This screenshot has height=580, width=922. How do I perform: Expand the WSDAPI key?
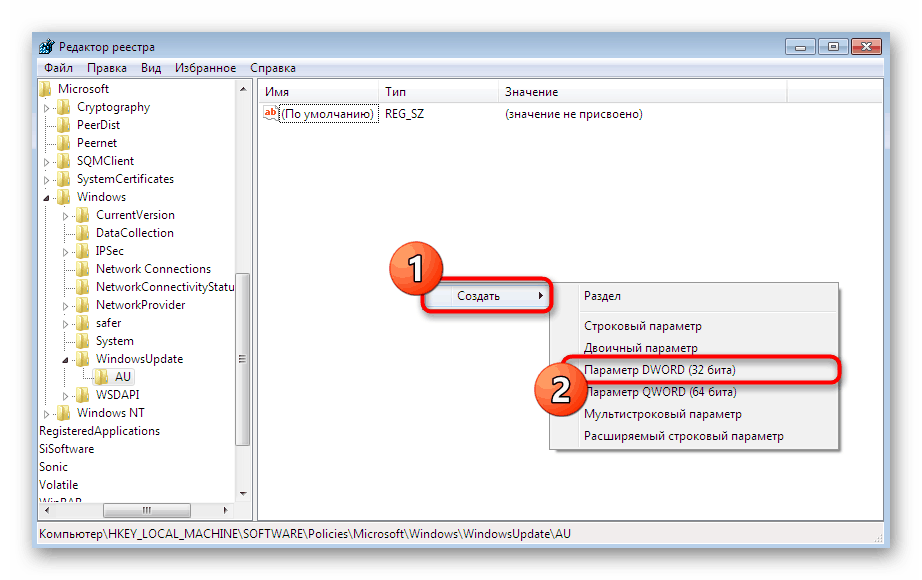65,396
